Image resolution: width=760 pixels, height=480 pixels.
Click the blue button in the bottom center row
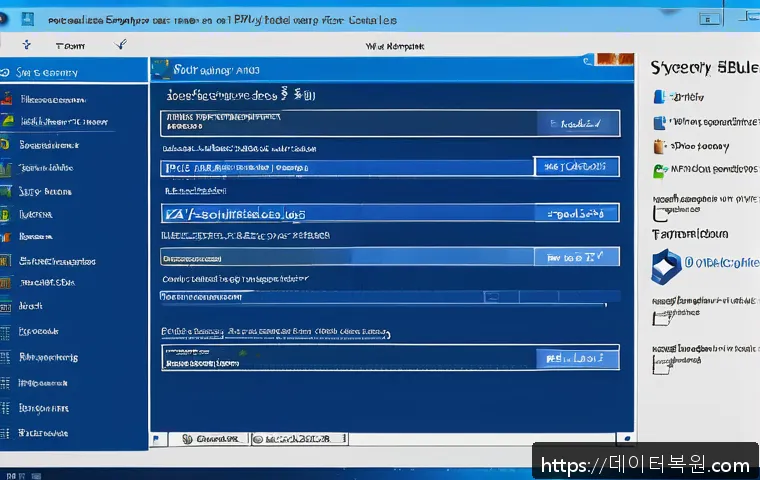(577, 359)
